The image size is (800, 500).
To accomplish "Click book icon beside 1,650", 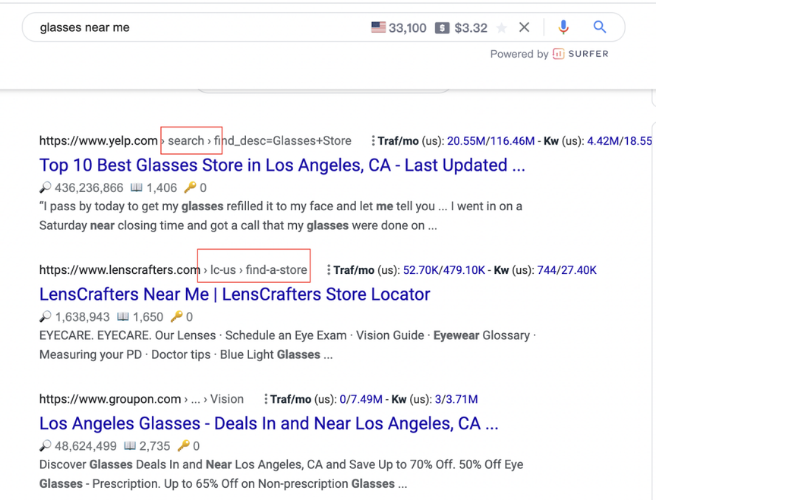I will (x=122, y=317).
